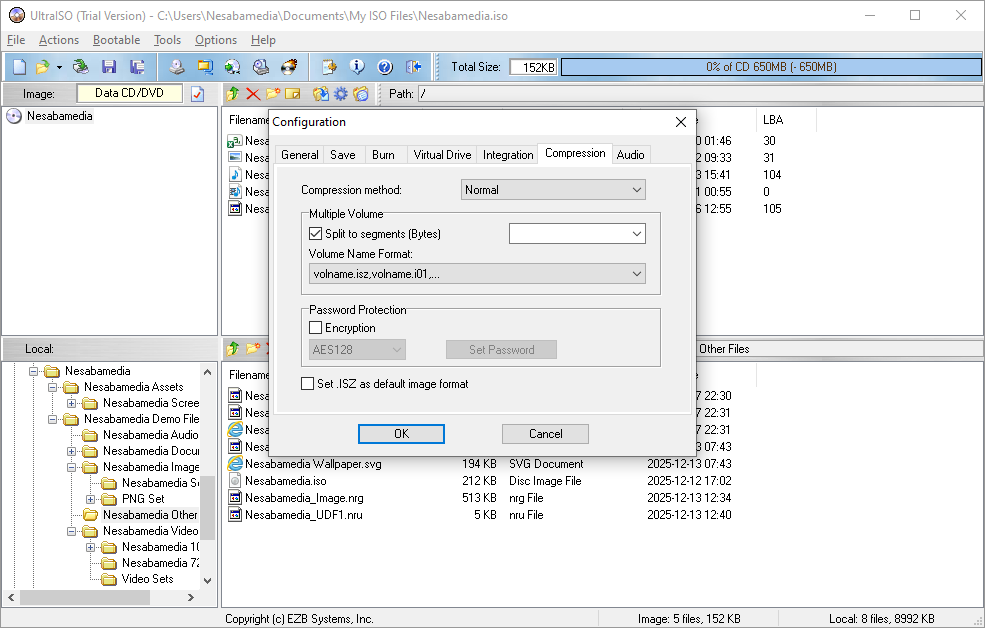
Task: Expand the PNG Set folder node
Action: point(91,499)
